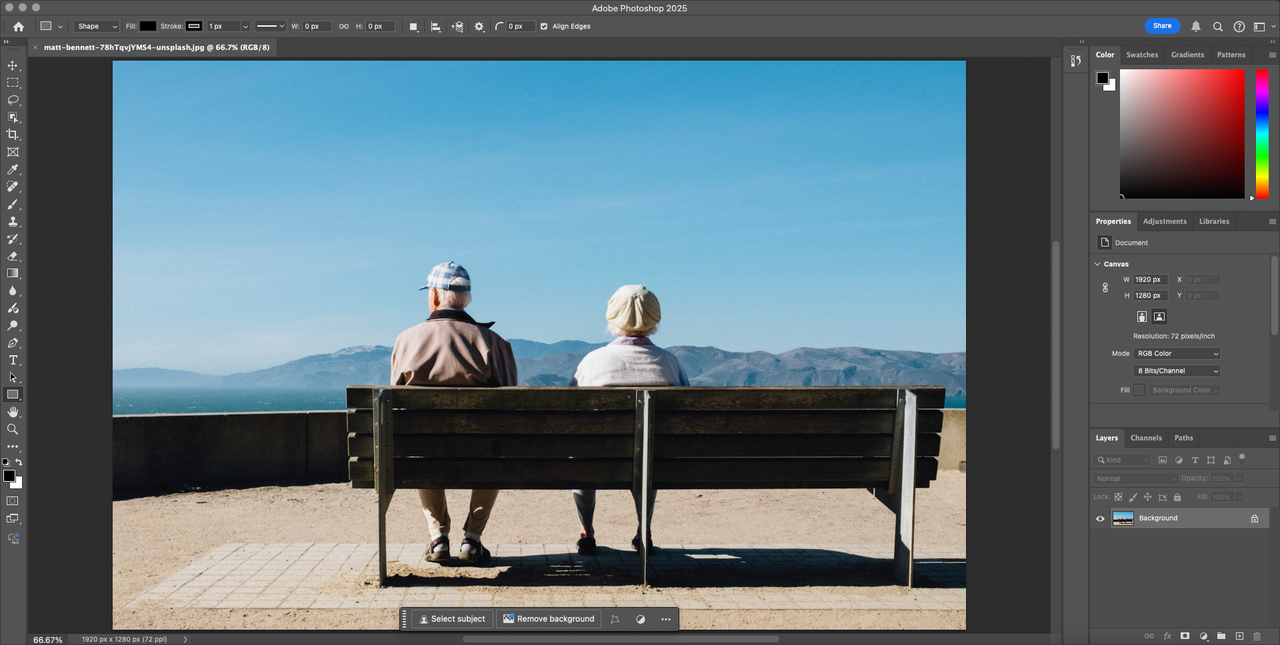Click the Stroke color swatch in options bar

click(x=194, y=26)
